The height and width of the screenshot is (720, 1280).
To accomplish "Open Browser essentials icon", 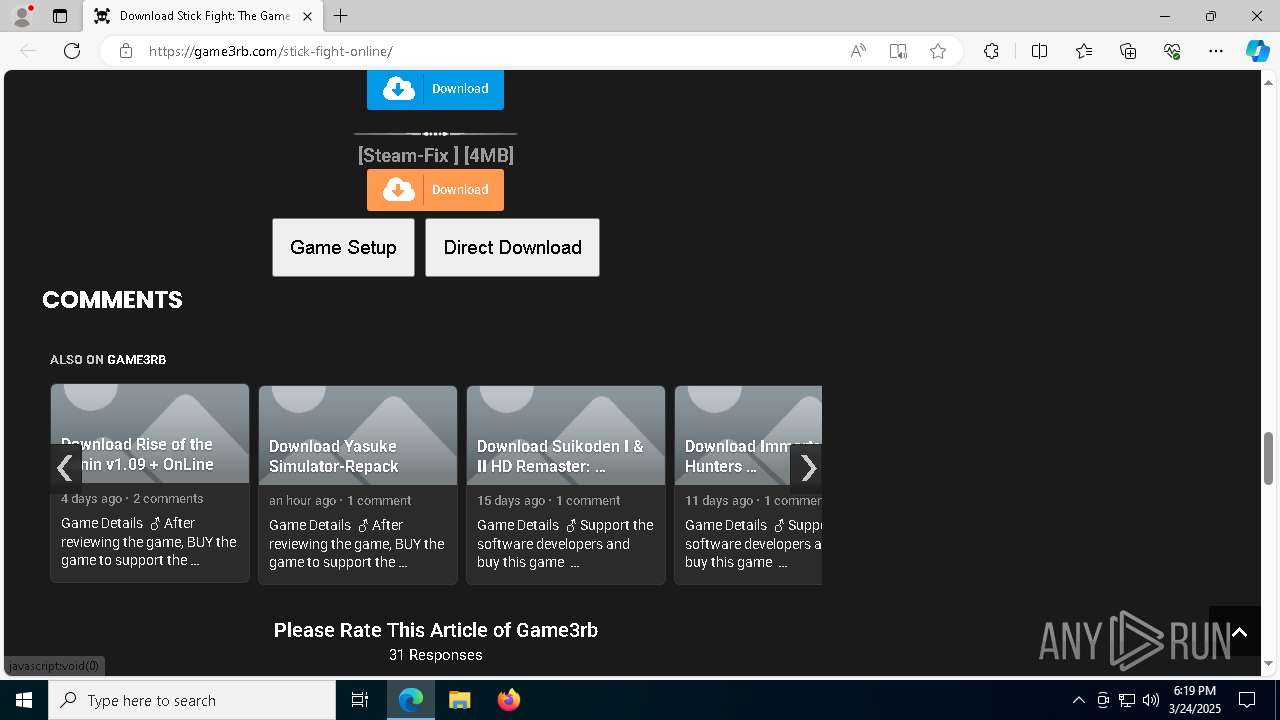I will (x=1172, y=51).
